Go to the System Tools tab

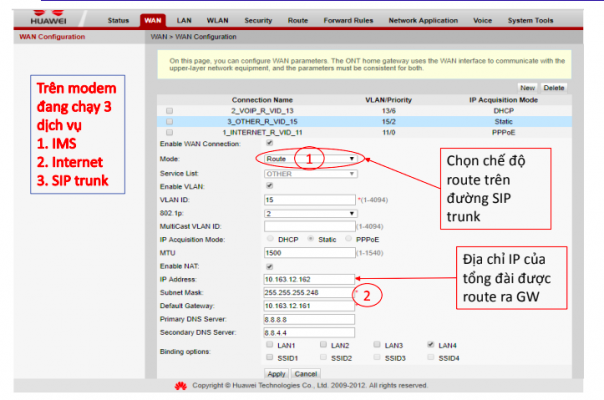click(530, 20)
